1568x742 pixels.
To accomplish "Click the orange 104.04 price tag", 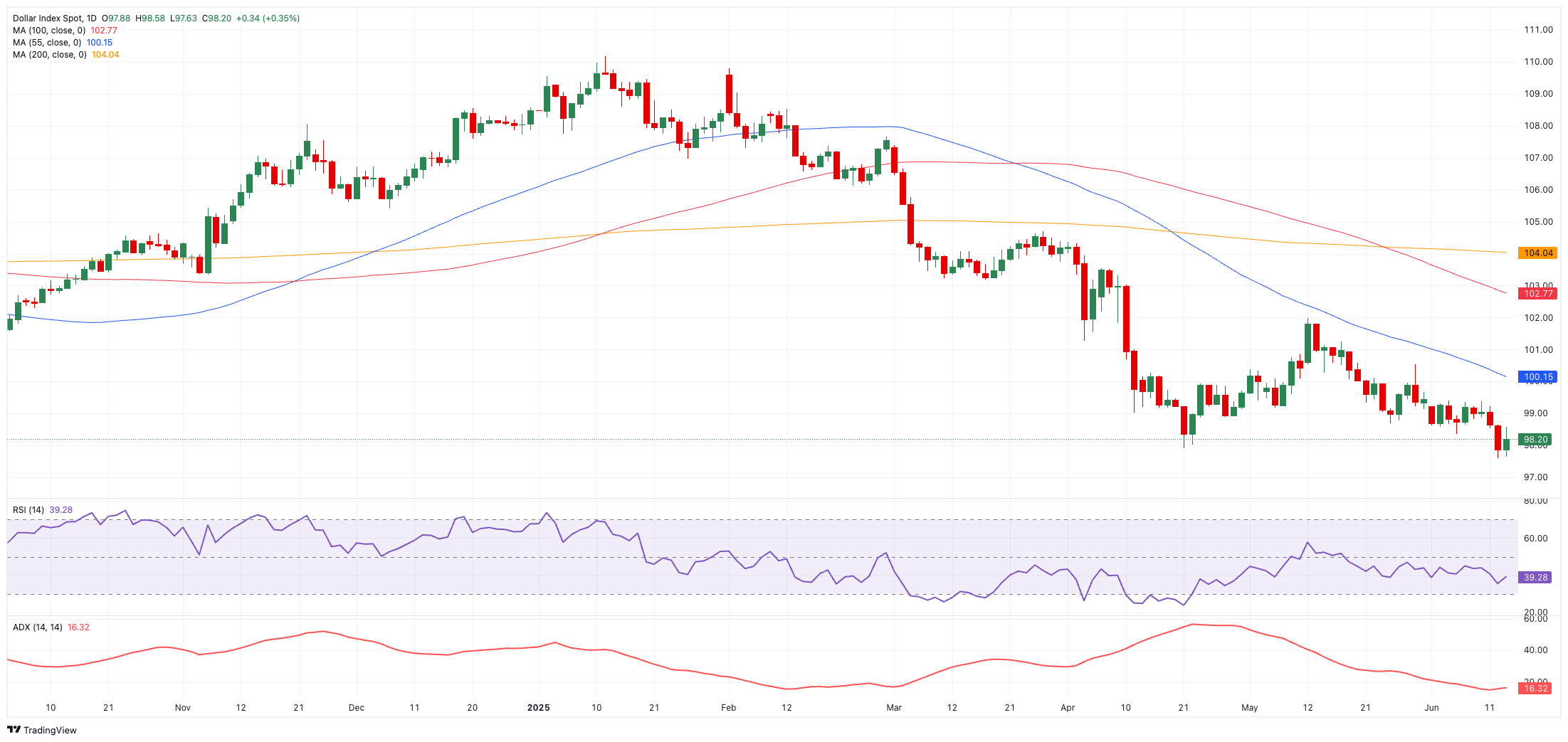I will pyautogui.click(x=1537, y=253).
